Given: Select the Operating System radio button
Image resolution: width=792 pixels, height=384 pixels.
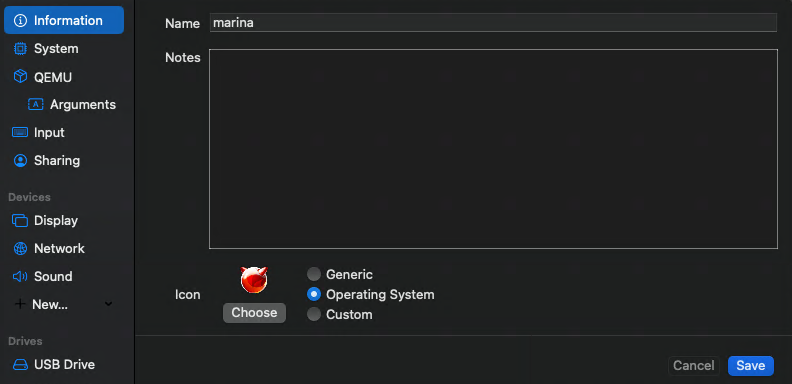Looking at the screenshot, I should click(x=314, y=294).
